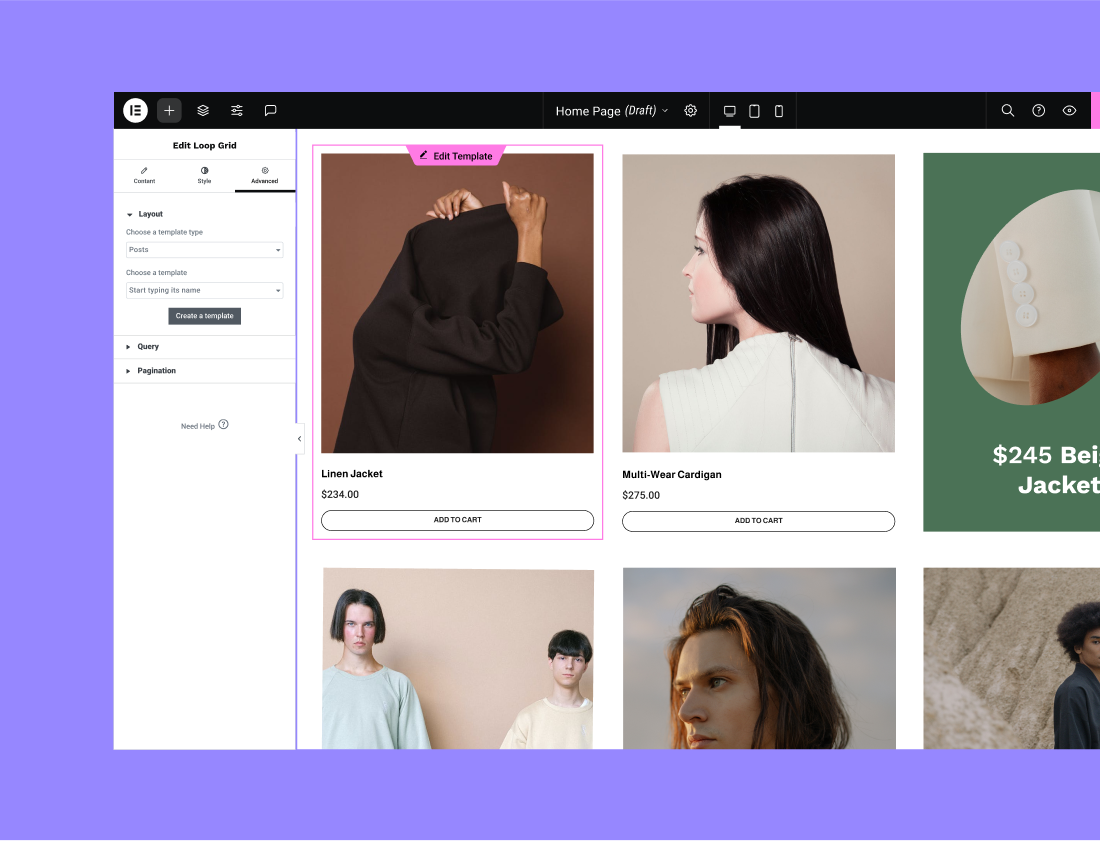Image resolution: width=1100 pixels, height=841 pixels.
Task: Expand the Query section
Action: click(x=148, y=347)
